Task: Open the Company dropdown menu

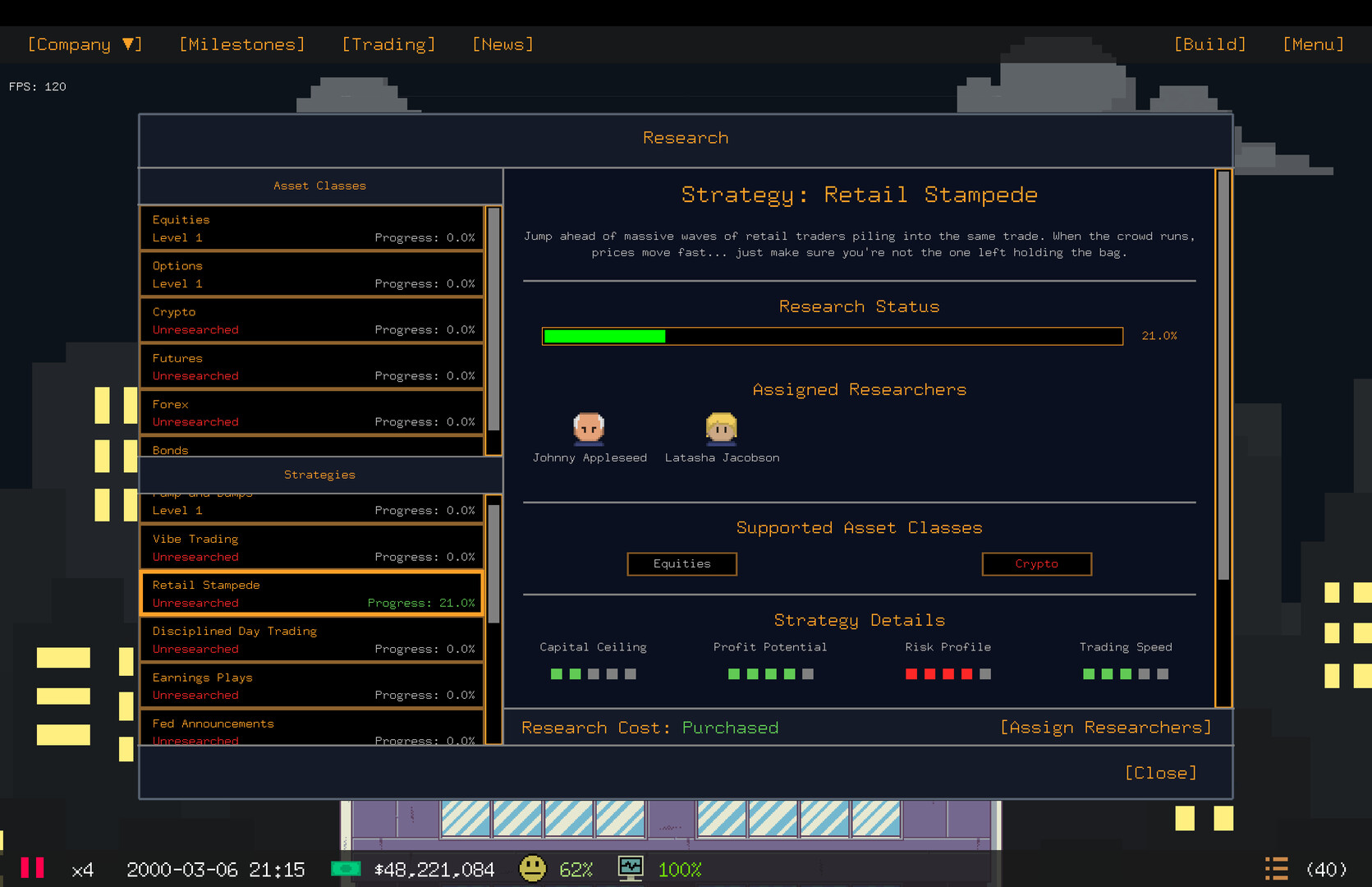Action: click(x=85, y=44)
